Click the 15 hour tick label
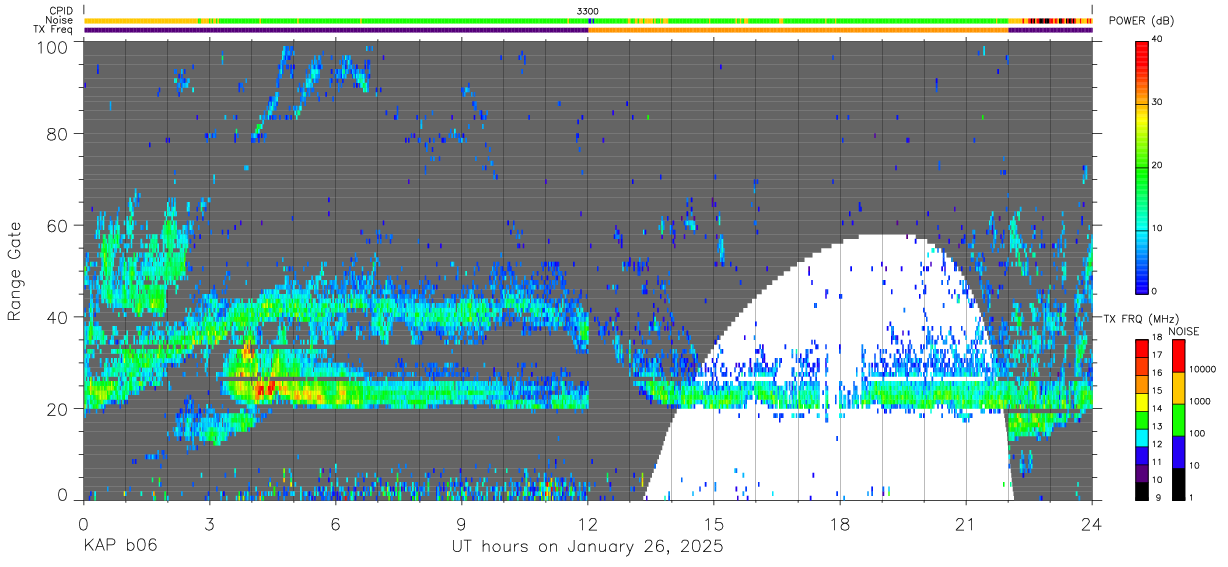This screenshot has width=1228, height=567. 714,523
